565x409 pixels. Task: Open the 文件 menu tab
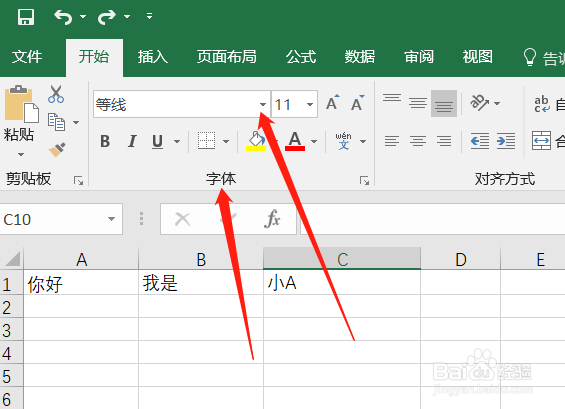tap(27, 57)
